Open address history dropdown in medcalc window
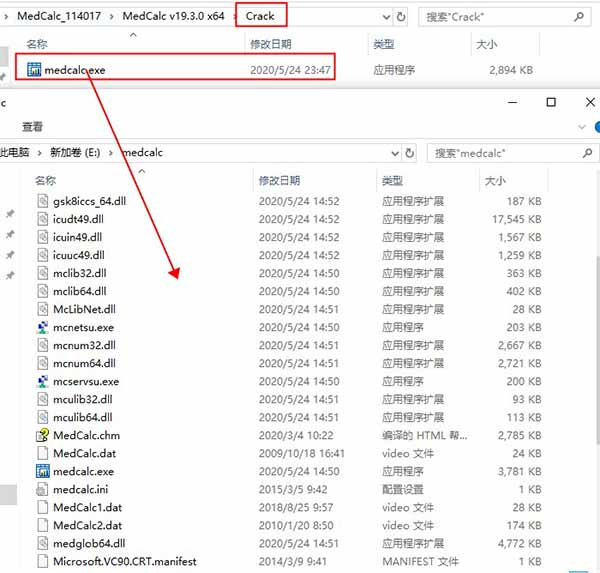Screen dimensions: 600x573 pos(395,153)
